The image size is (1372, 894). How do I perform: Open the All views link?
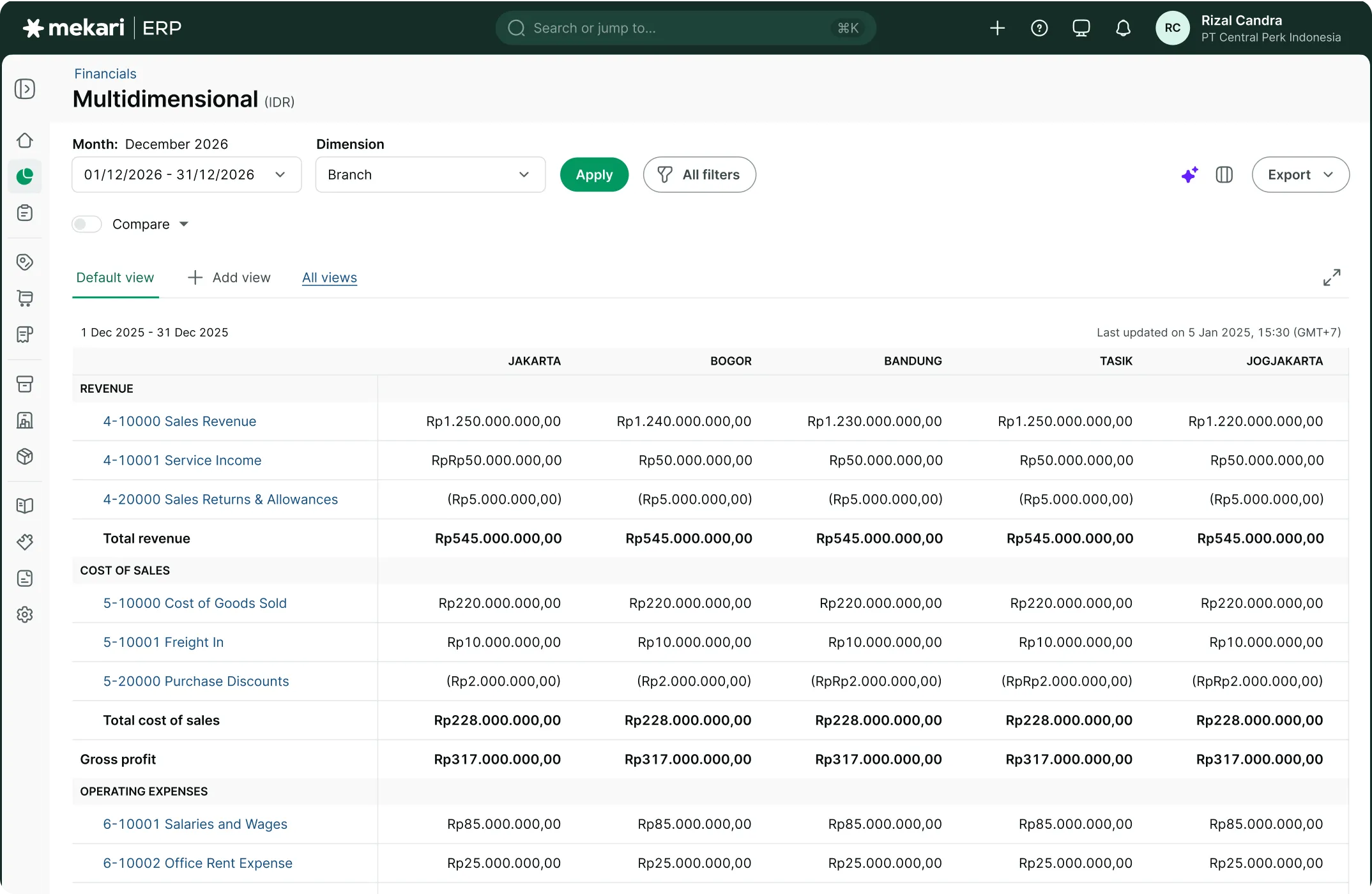point(330,278)
